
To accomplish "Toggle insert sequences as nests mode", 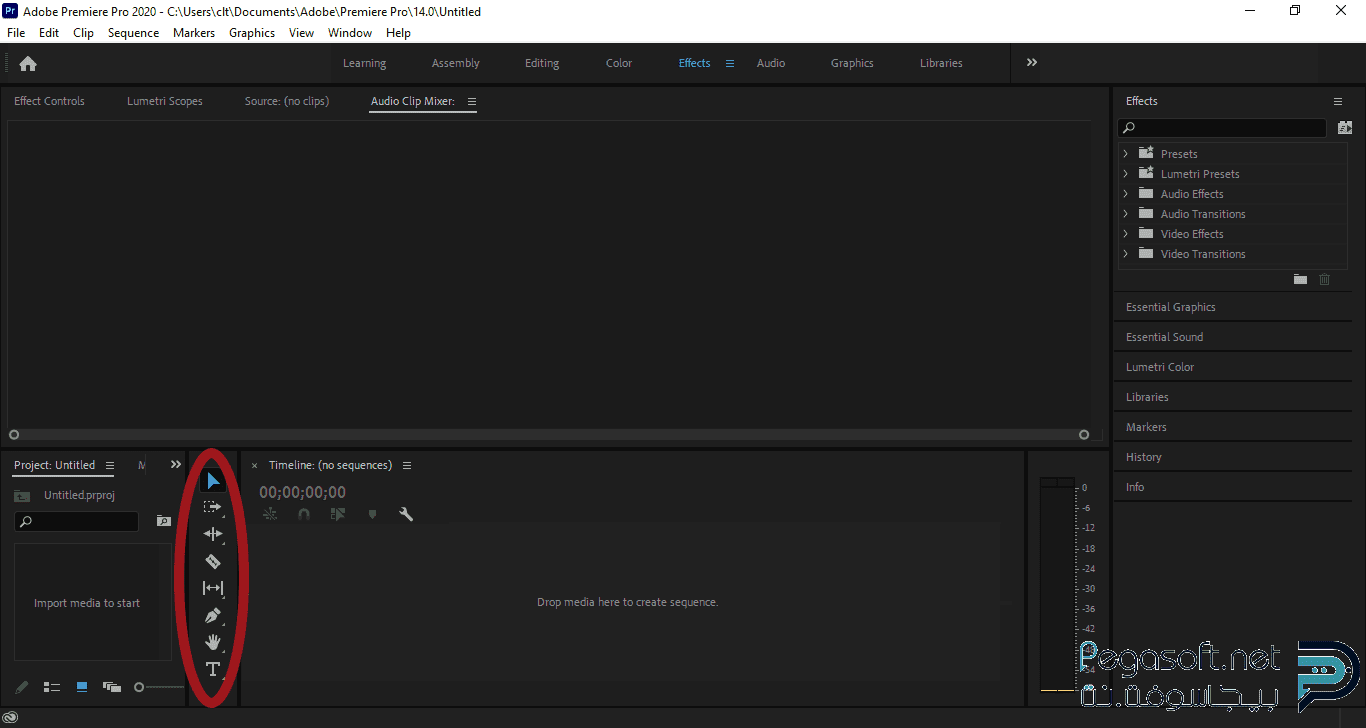I will pyautogui.click(x=270, y=514).
